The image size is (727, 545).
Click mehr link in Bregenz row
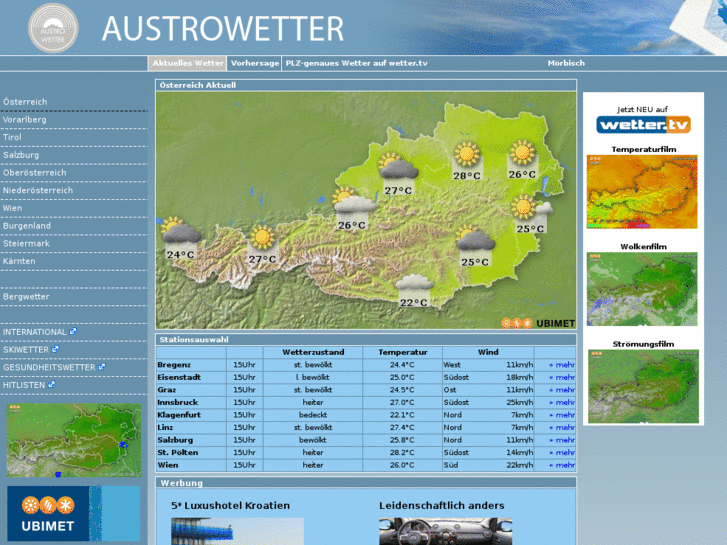coord(562,365)
